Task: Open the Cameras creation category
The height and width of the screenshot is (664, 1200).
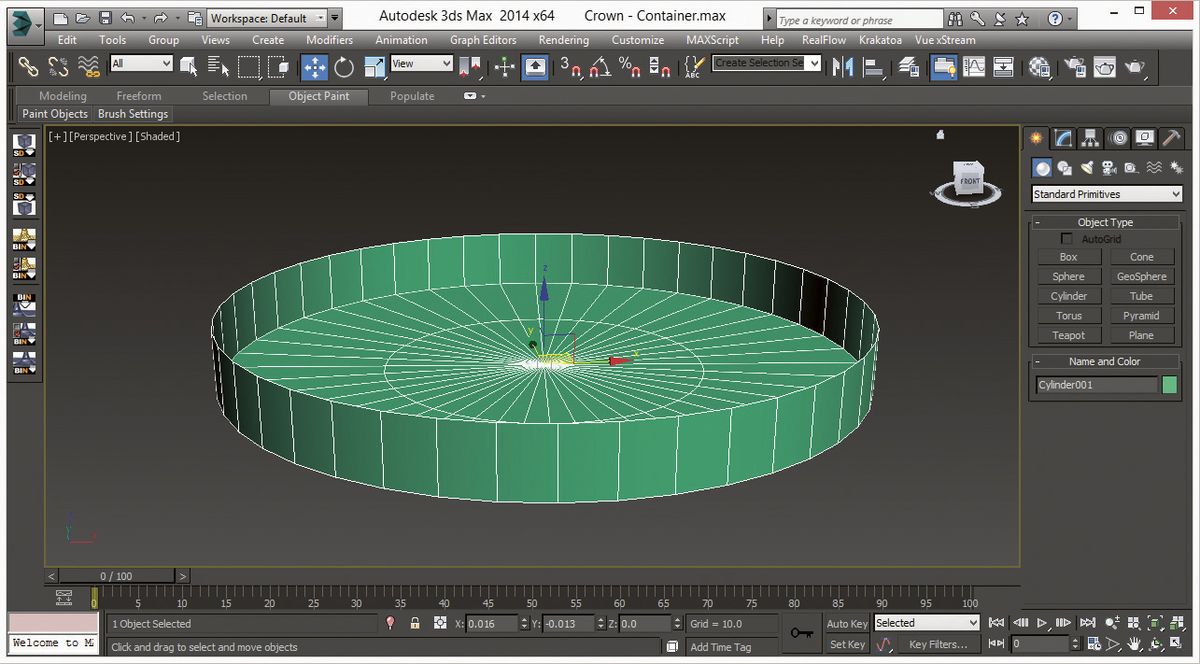Action: (1108, 167)
